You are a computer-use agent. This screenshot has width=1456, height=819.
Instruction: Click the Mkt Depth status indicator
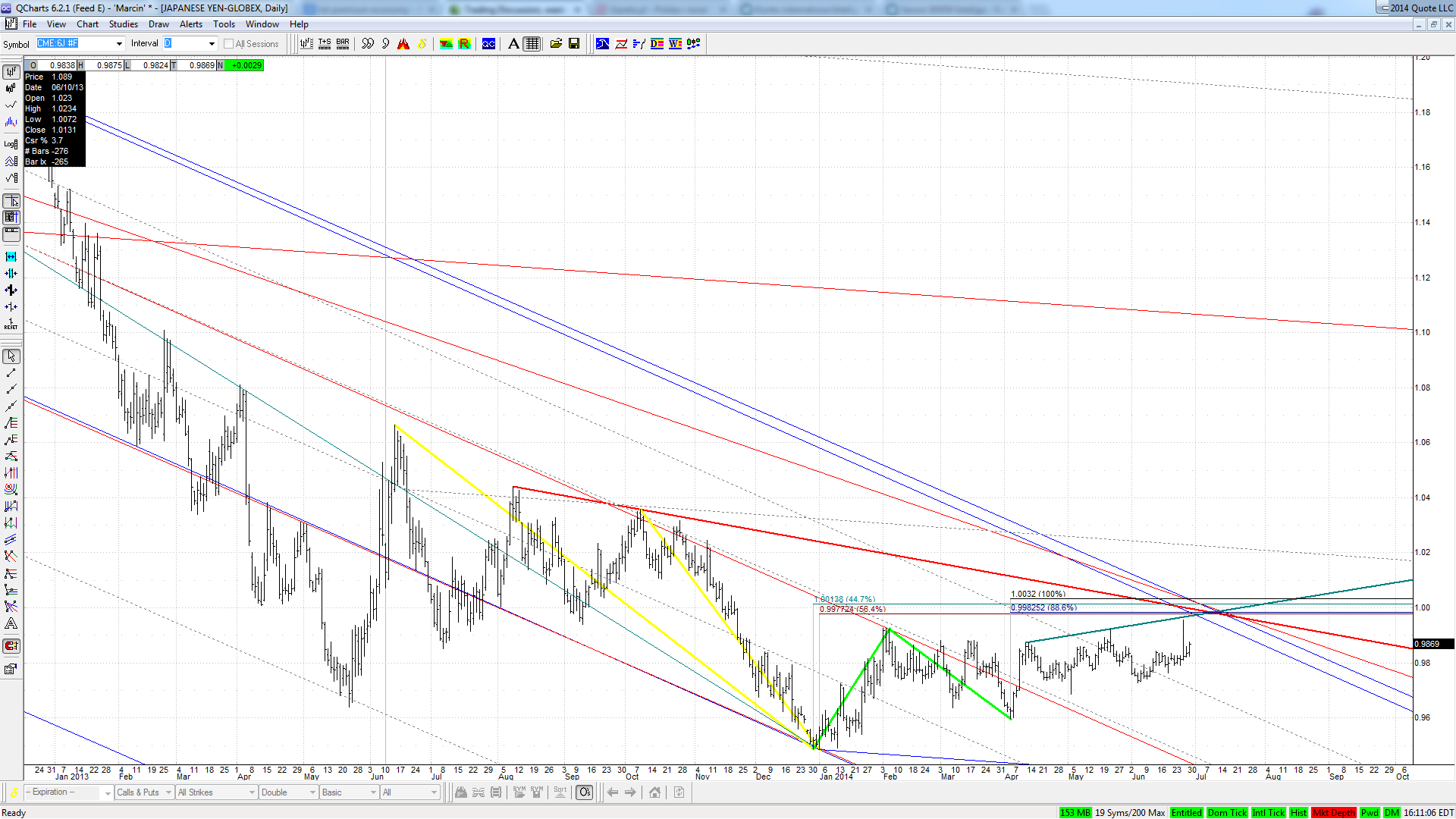[x=1334, y=813]
